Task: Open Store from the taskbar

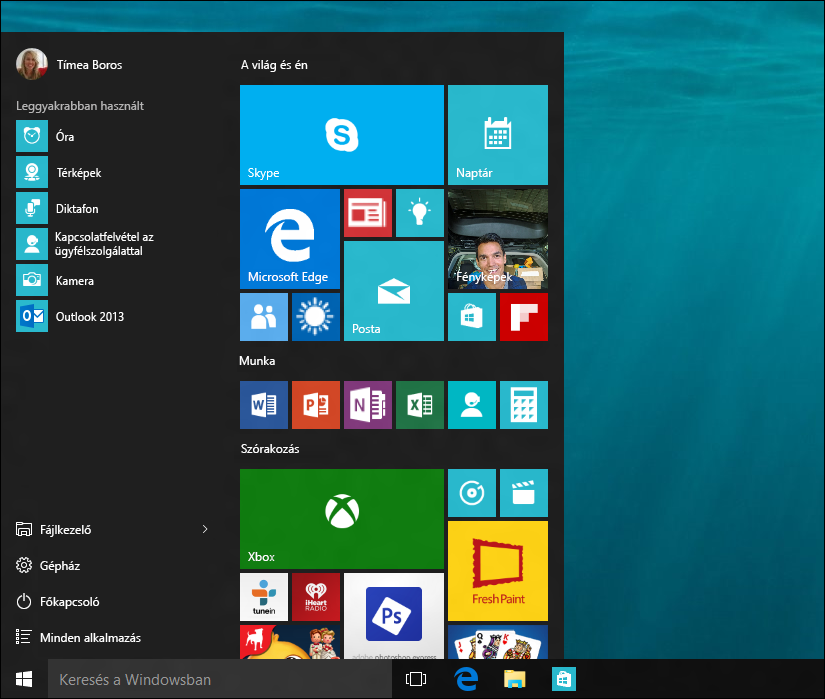Action: [564, 679]
